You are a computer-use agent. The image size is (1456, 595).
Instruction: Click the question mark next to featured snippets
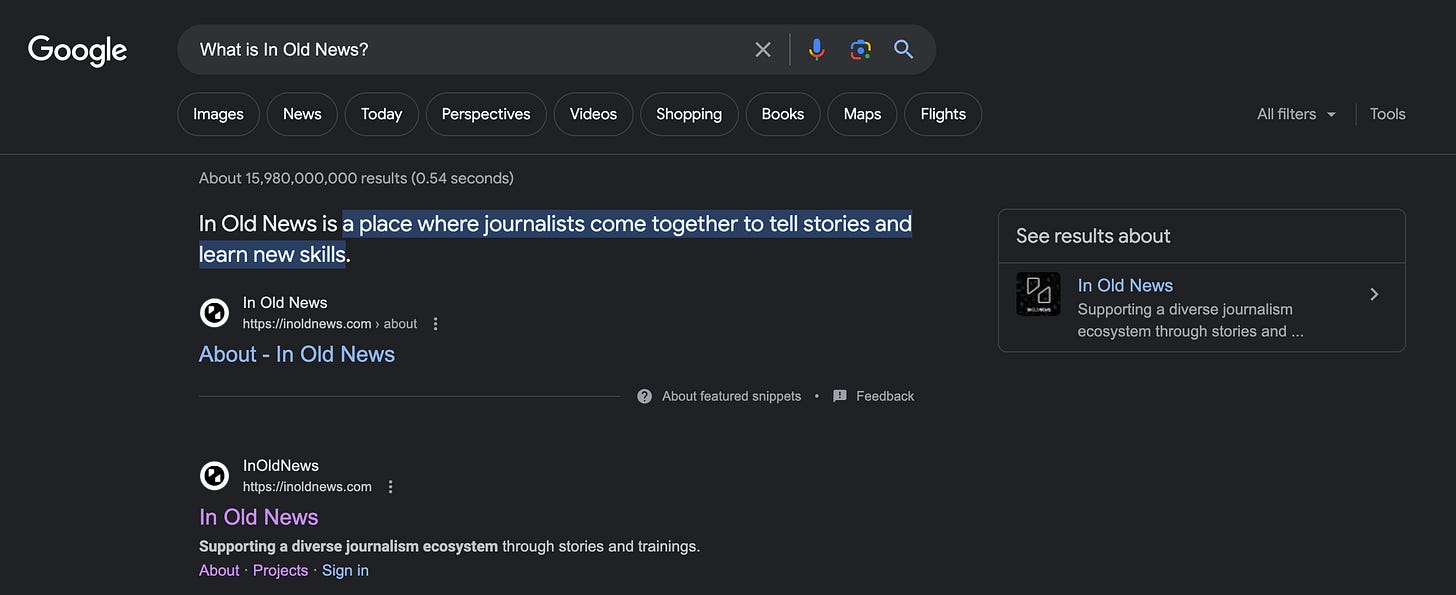coord(644,396)
